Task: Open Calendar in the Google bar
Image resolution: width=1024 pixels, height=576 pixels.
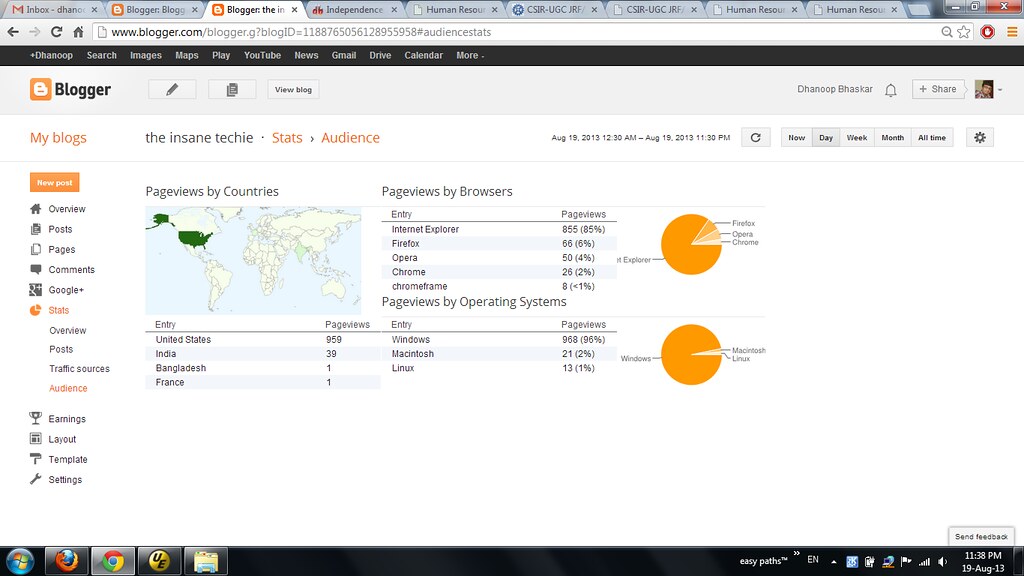Action: (423, 56)
